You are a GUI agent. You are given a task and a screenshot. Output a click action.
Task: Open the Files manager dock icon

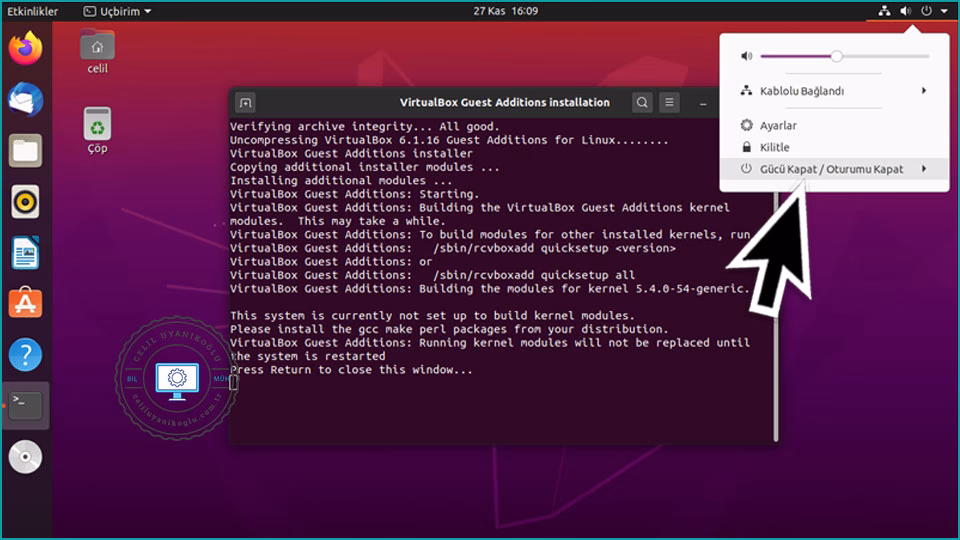(x=25, y=151)
